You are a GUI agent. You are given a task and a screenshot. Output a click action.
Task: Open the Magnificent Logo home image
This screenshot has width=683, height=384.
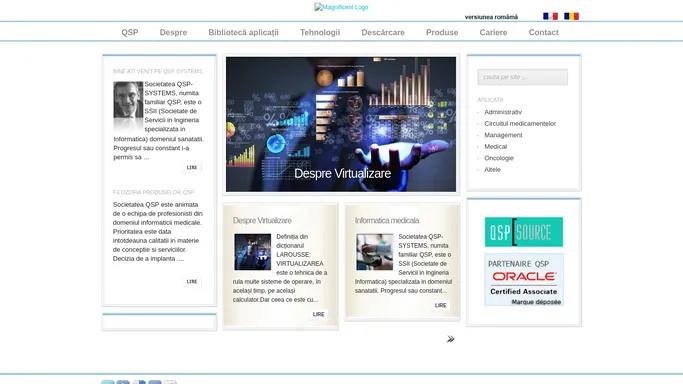(x=341, y=7)
